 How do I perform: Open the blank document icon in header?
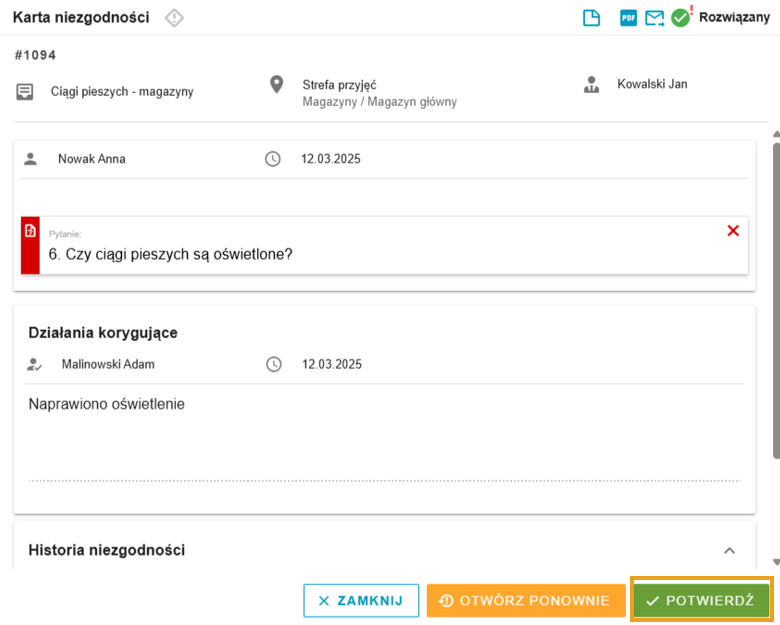[591, 18]
